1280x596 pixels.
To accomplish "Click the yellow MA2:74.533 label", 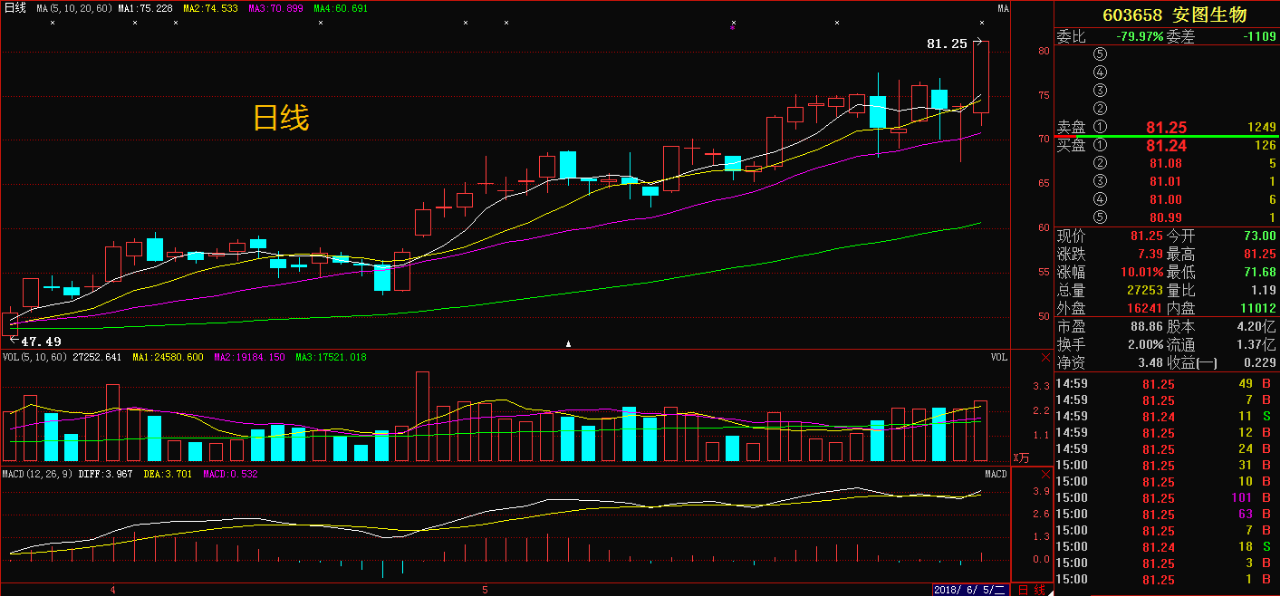I will (210, 8).
